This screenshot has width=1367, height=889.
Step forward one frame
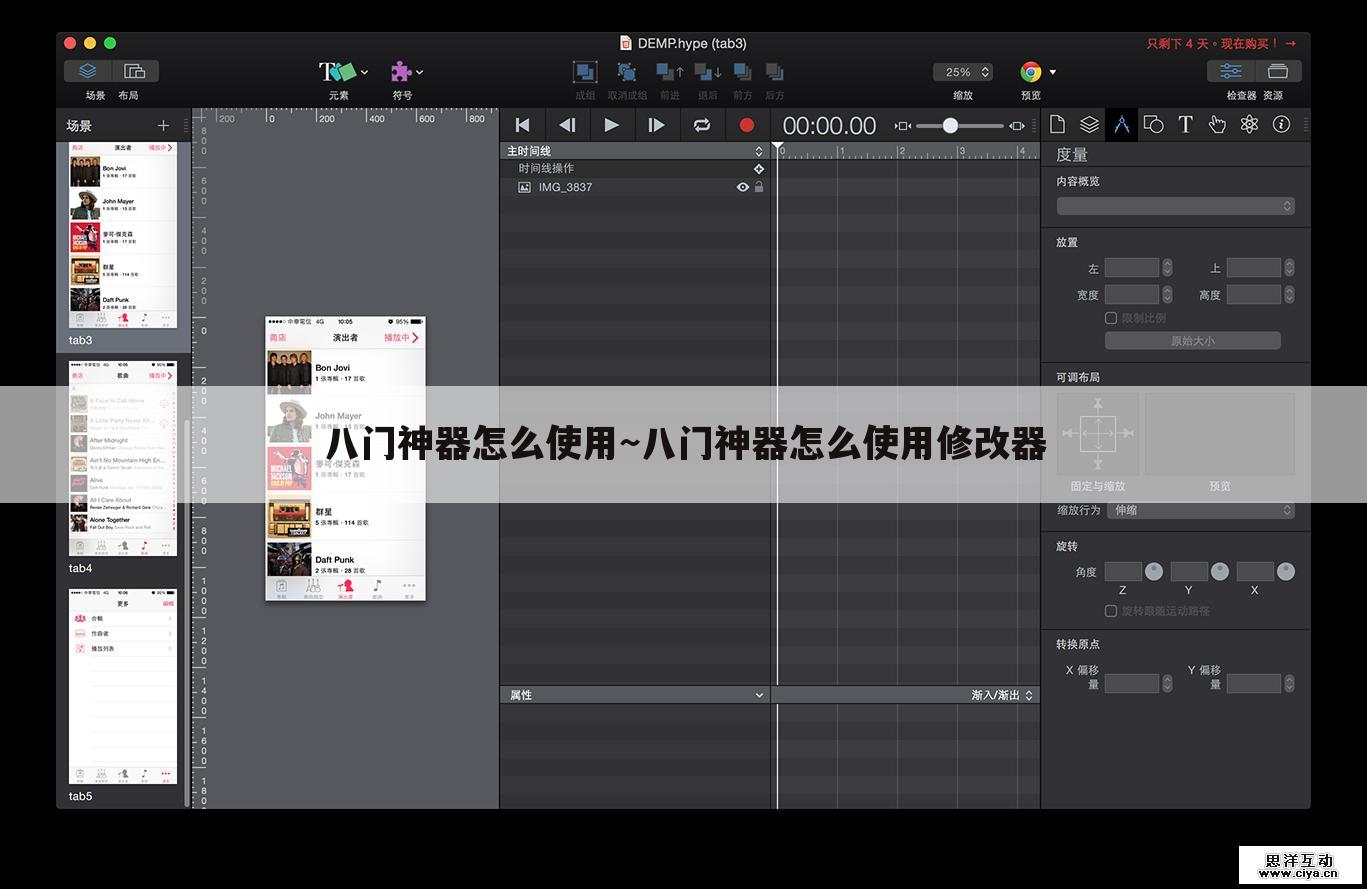tap(656, 125)
